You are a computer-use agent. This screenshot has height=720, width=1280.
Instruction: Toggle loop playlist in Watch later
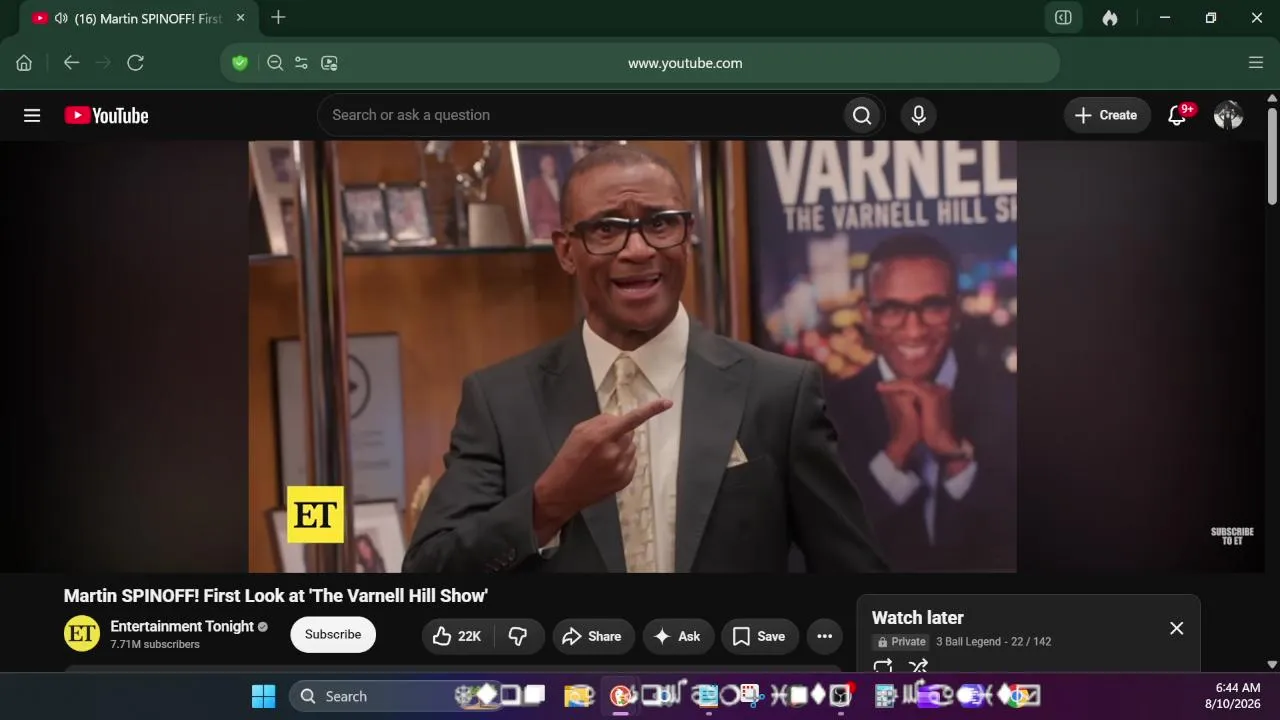(883, 666)
